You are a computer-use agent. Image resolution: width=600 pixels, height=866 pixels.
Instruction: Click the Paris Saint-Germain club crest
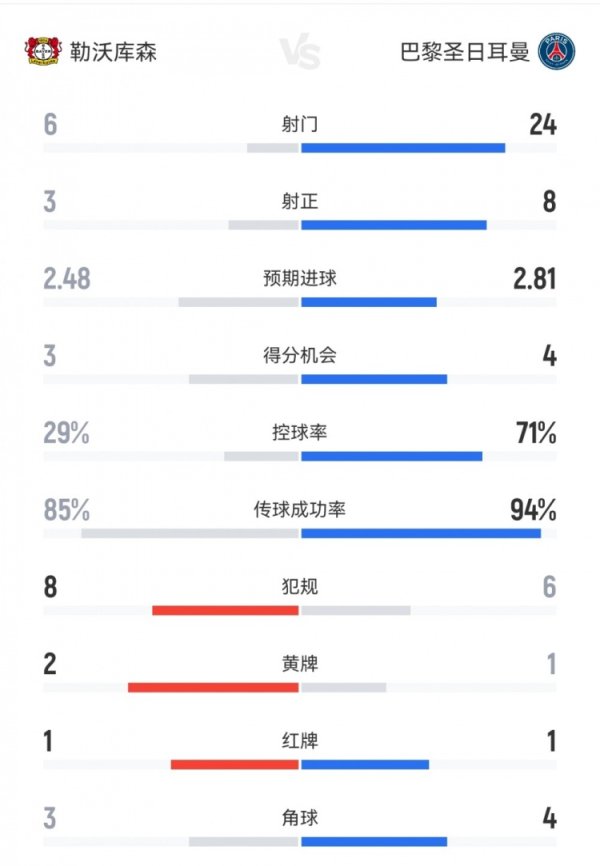tap(554, 52)
